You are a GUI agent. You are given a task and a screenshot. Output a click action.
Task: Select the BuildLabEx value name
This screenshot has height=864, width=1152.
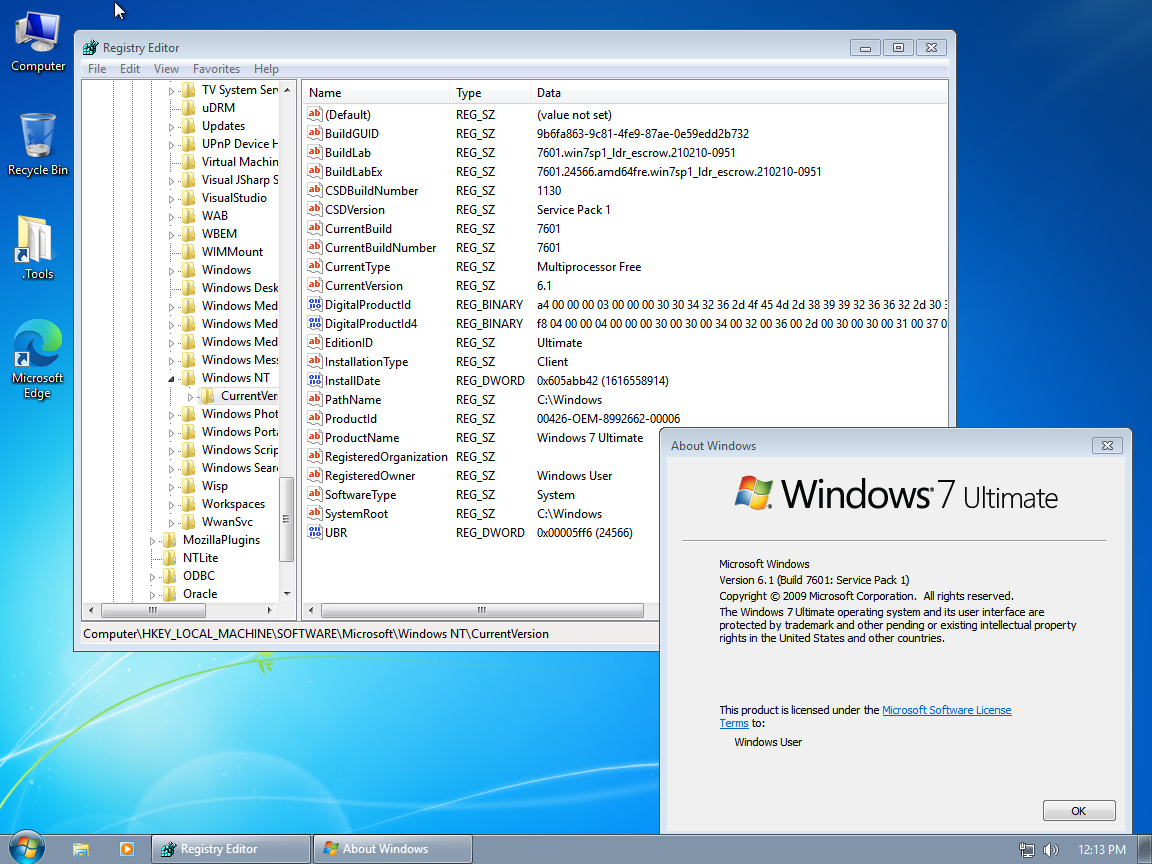354,172
